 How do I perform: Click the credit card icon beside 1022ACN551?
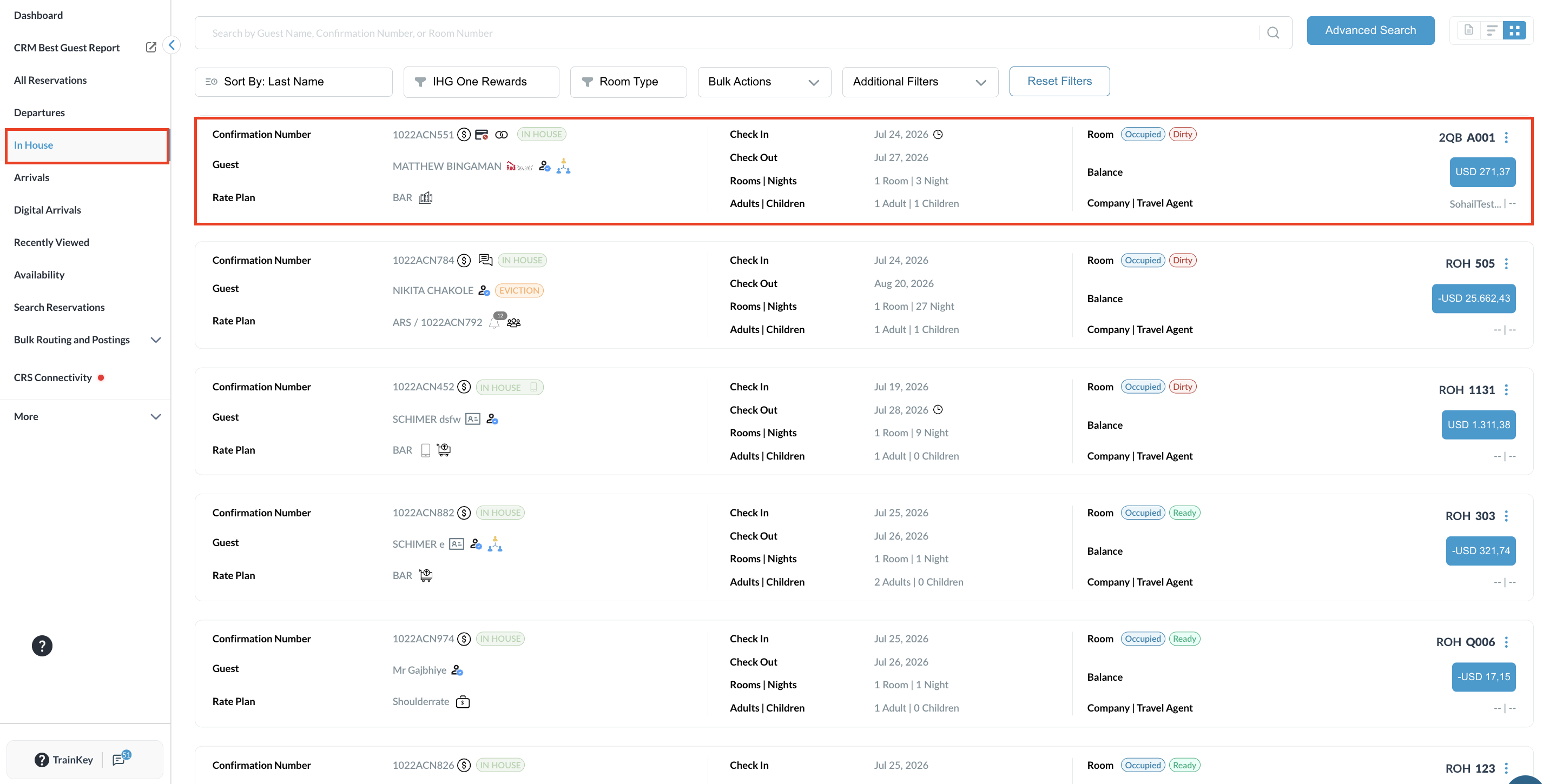(482, 135)
